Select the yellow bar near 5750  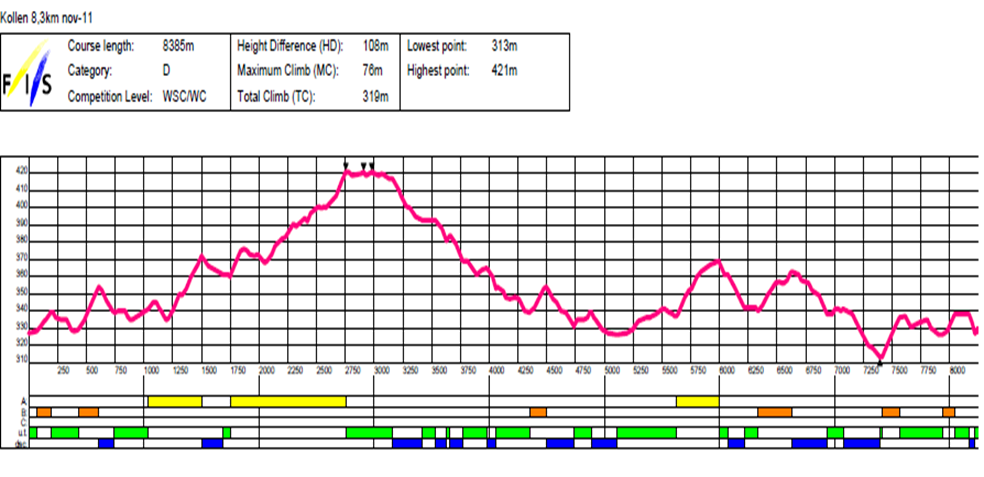[697, 401]
